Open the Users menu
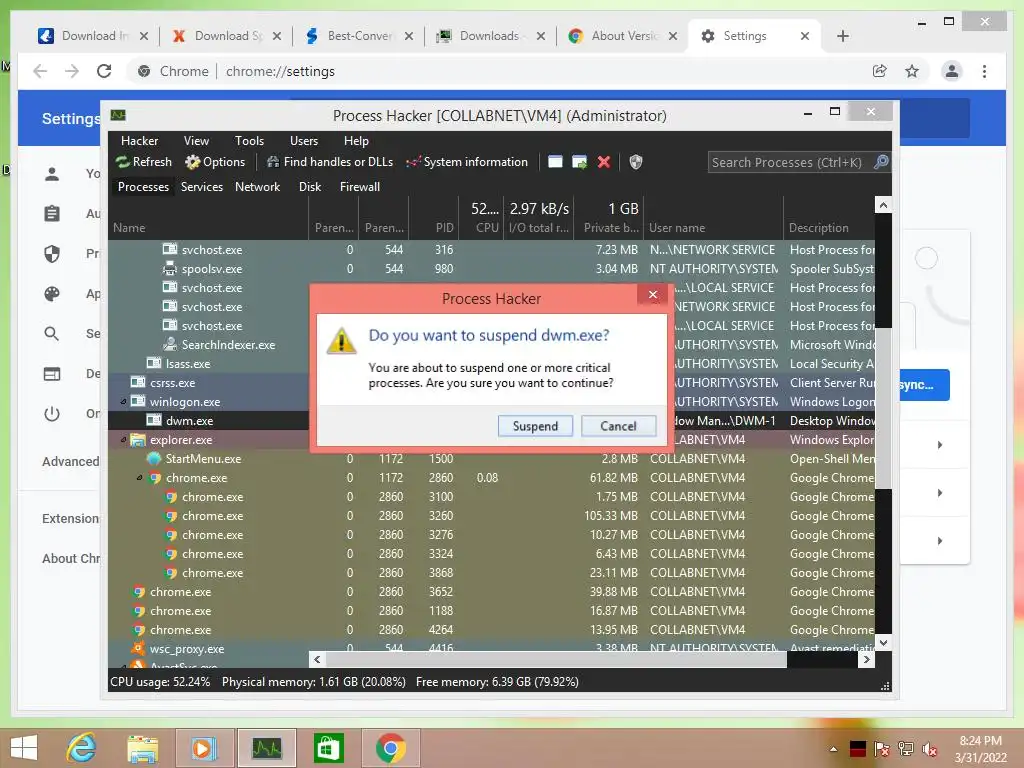 (304, 141)
